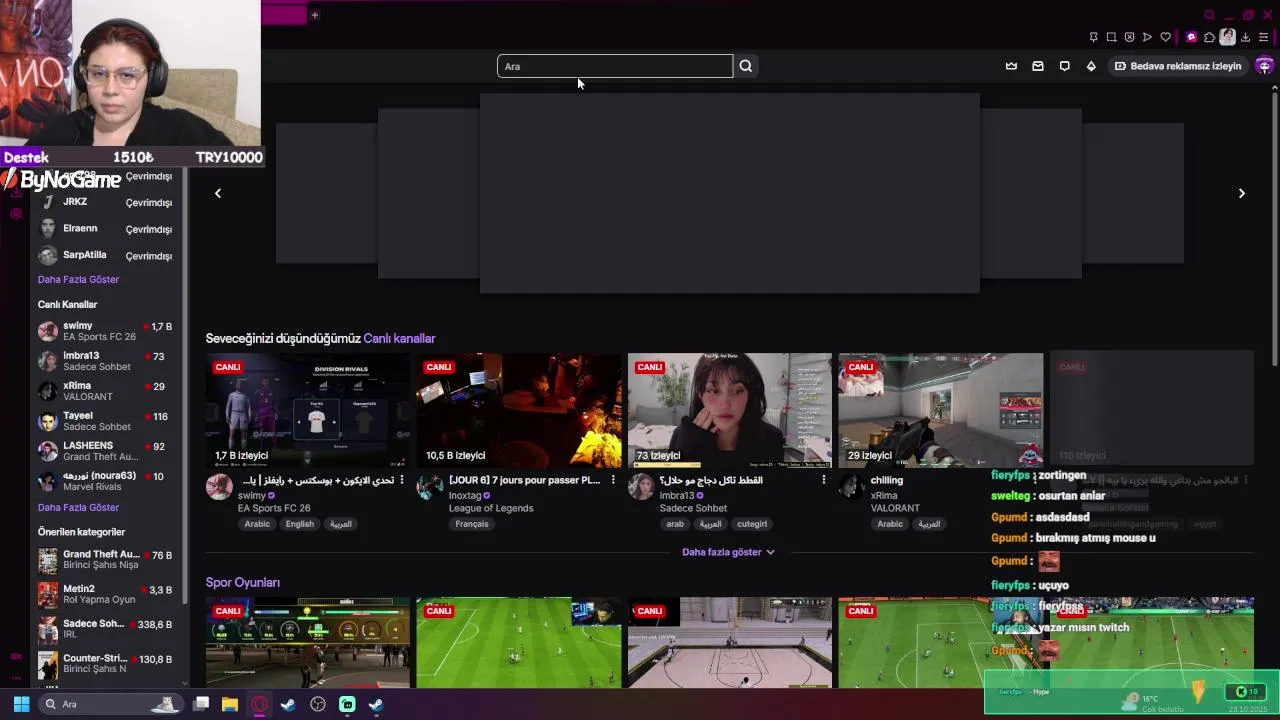The image size is (1280, 720).
Task: Show the previous carousel slide
Action: click(218, 193)
